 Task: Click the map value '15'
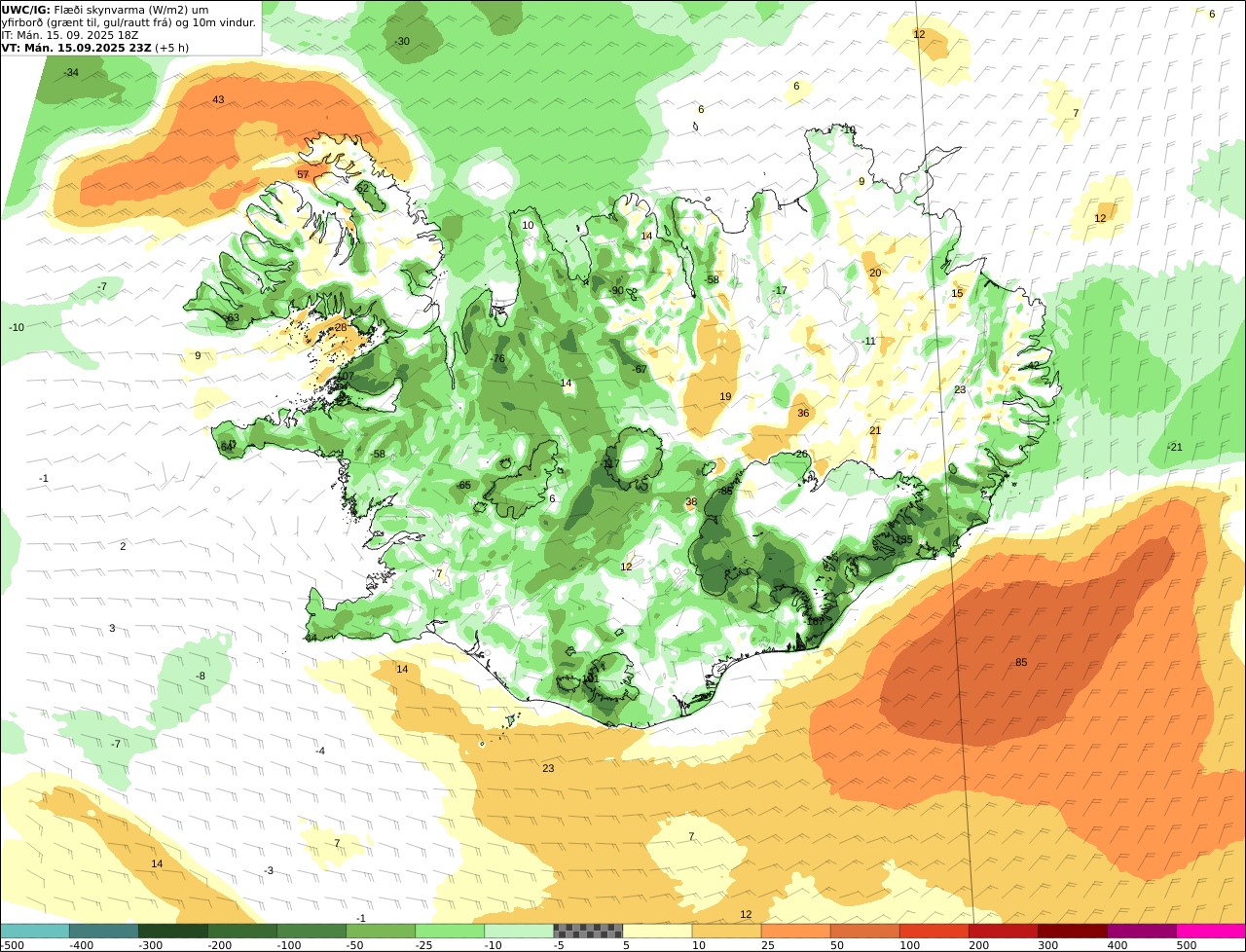pyautogui.click(x=957, y=294)
